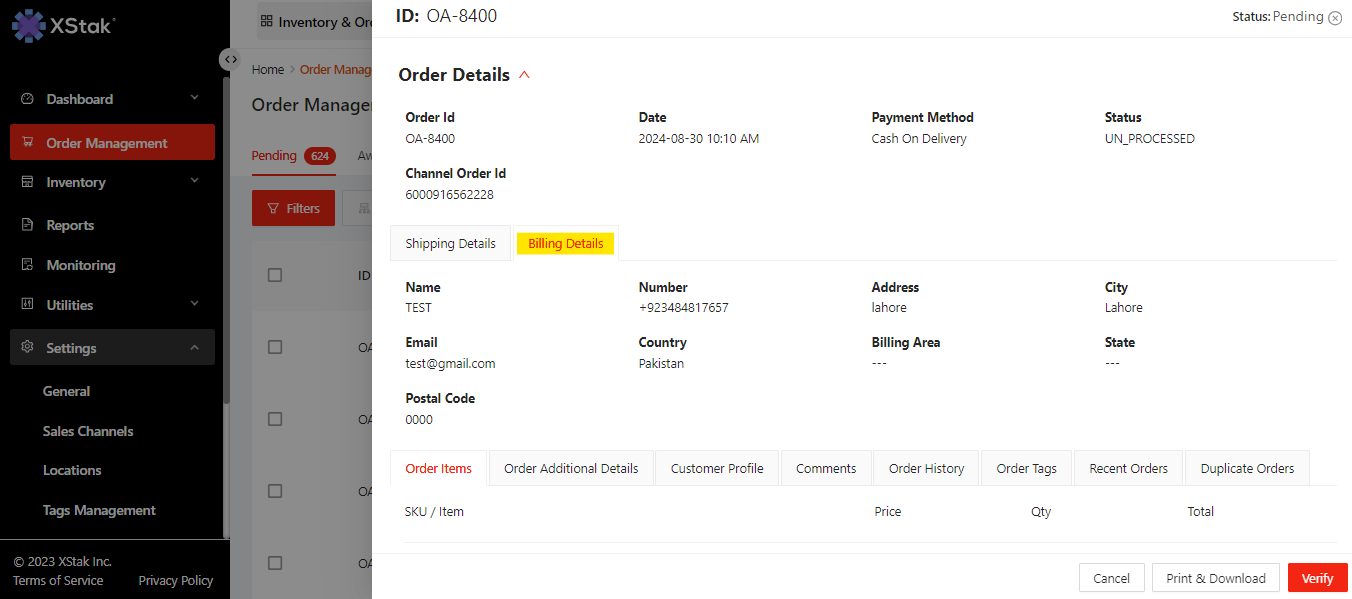Click the XStak logo icon
The width and height of the screenshot is (1352, 599).
click(x=28, y=26)
